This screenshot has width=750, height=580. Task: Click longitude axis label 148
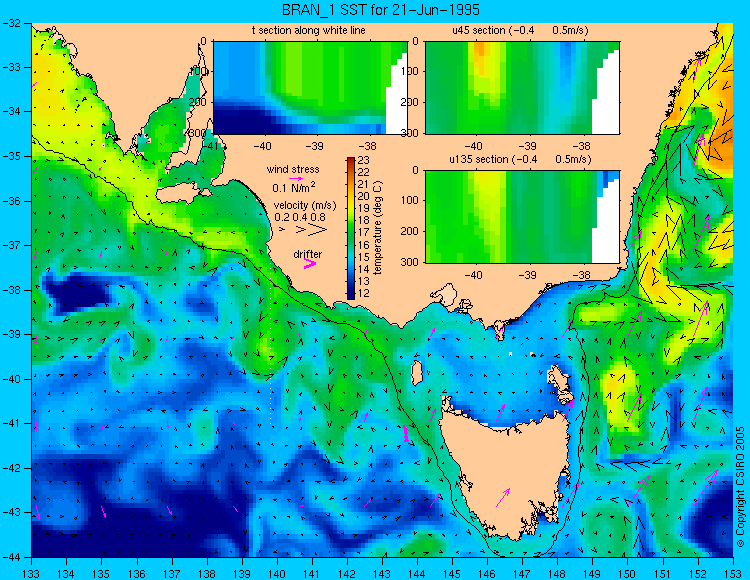click(x=558, y=573)
